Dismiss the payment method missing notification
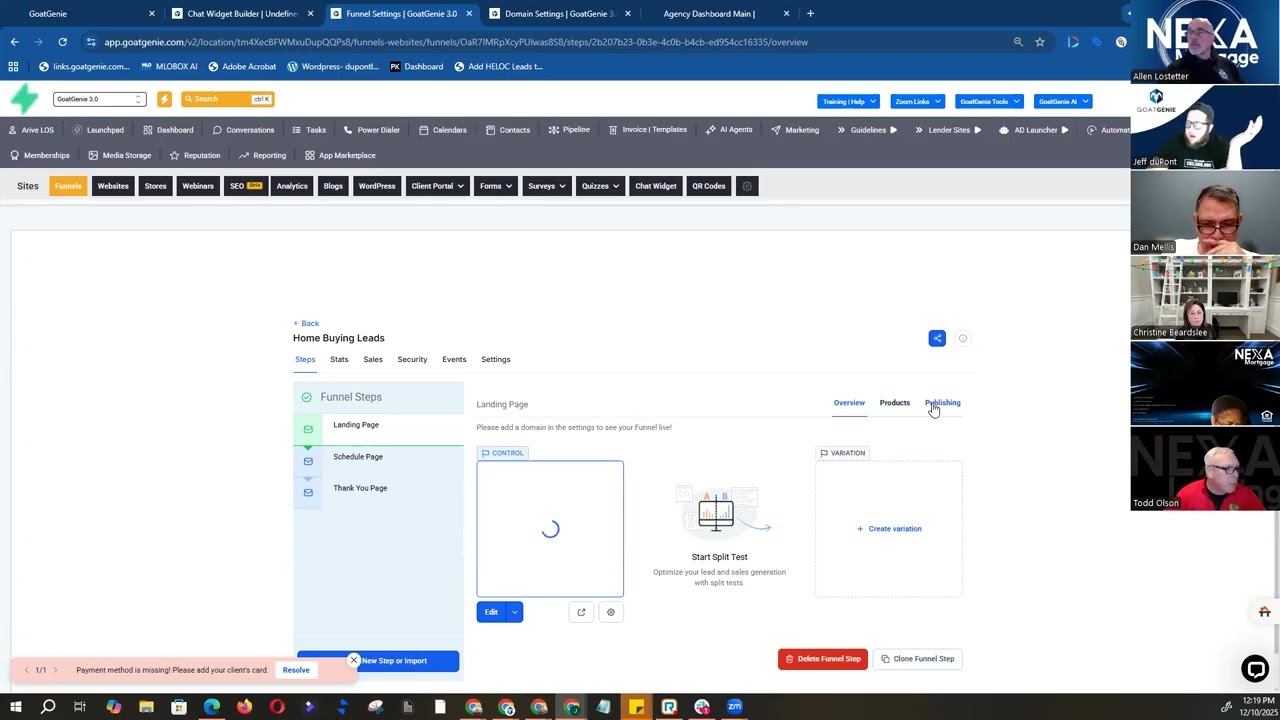 (353, 660)
